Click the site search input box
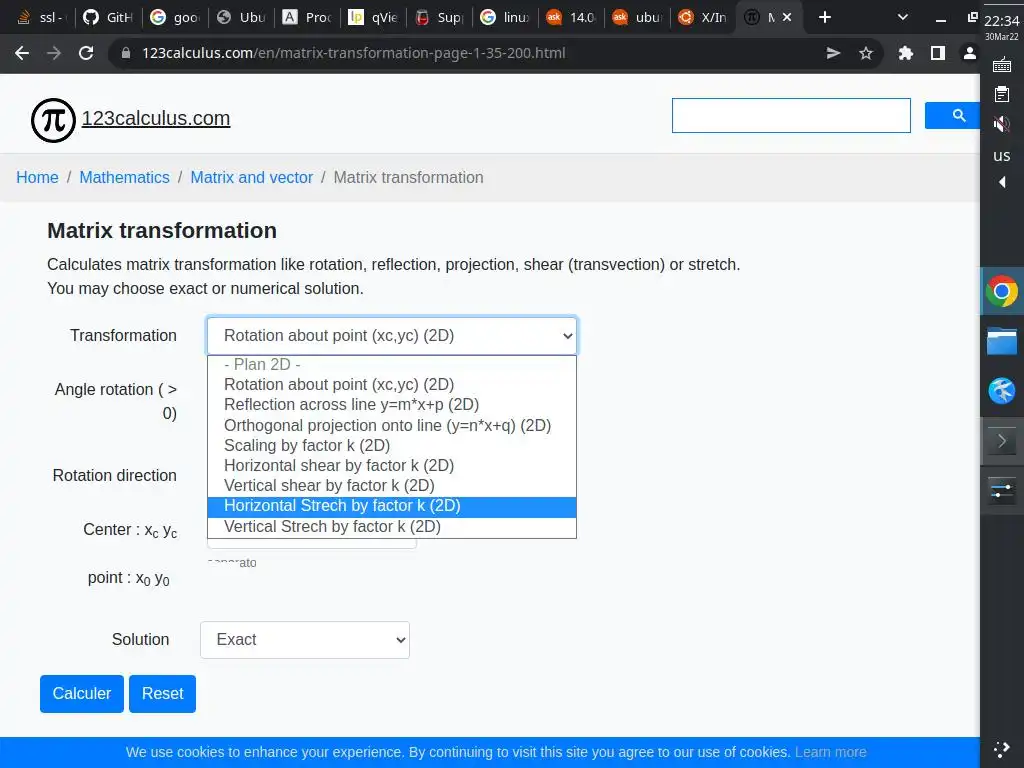This screenshot has height=768, width=1024. coord(791,116)
